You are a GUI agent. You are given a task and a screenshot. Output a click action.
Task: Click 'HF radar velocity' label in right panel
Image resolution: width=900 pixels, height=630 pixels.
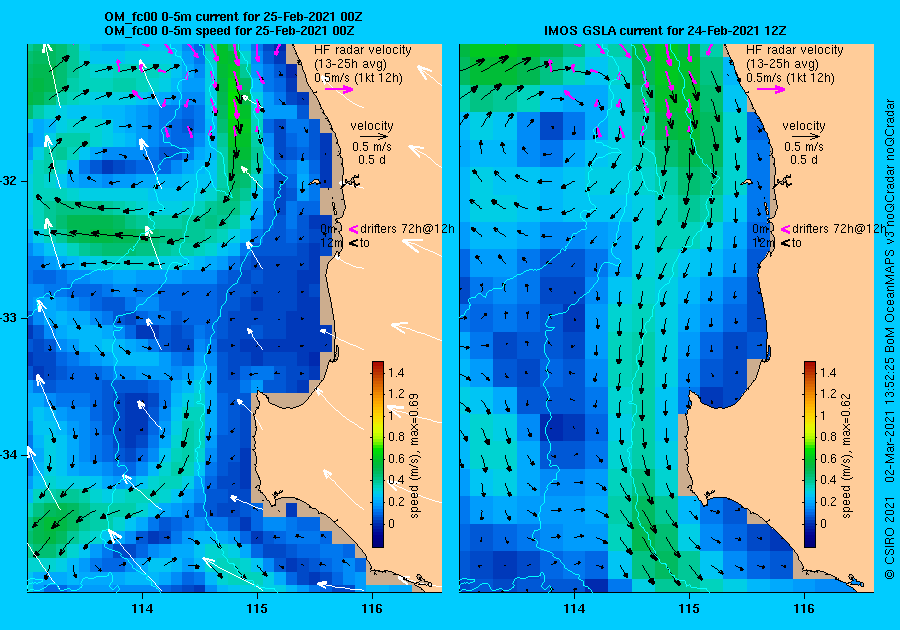click(x=795, y=50)
